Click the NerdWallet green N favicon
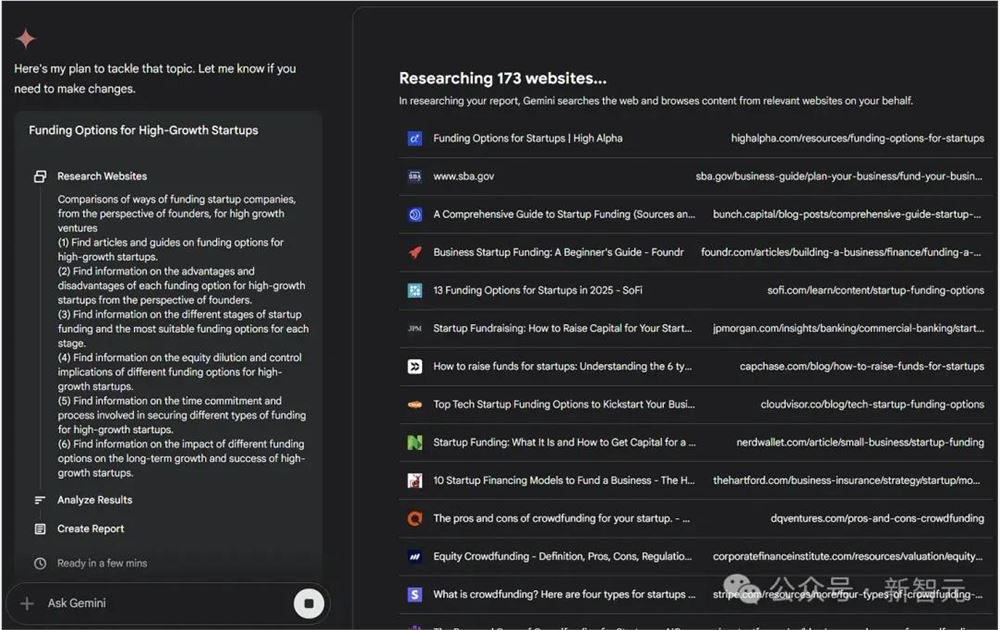This screenshot has height=630, width=1000. [x=415, y=442]
